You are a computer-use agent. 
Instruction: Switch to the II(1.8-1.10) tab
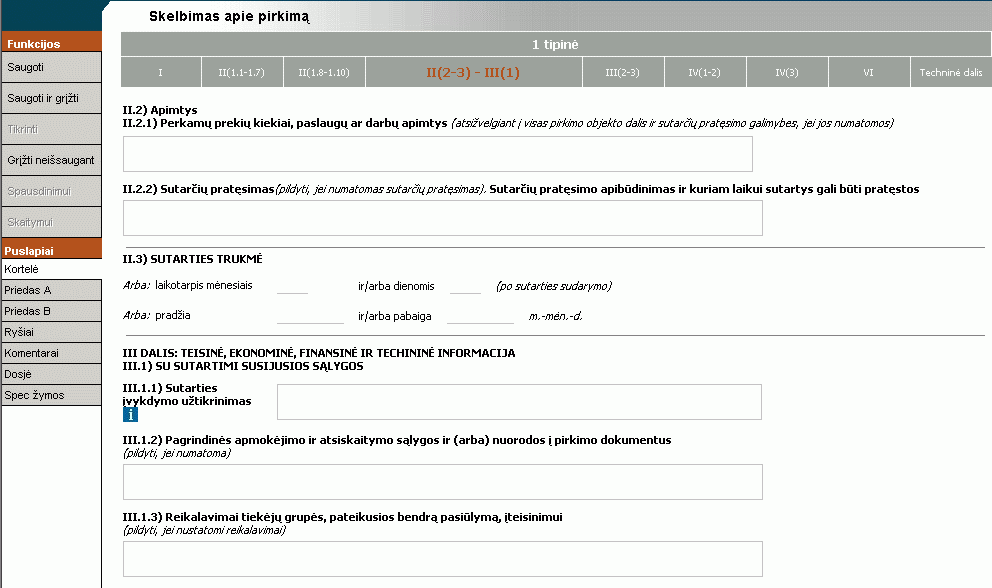324,72
